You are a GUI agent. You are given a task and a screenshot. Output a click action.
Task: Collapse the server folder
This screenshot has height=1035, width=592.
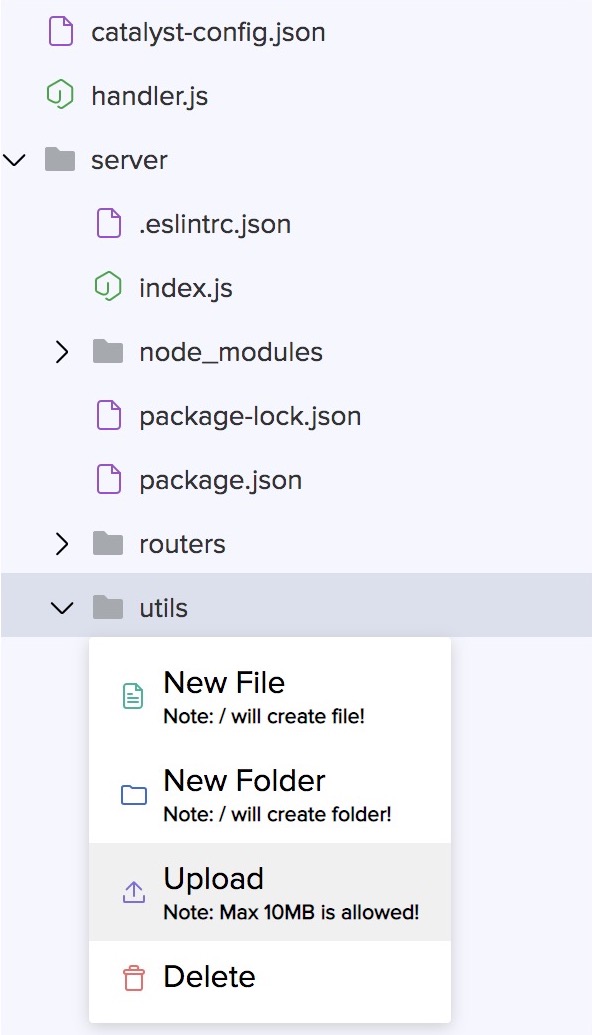[x=14, y=160]
